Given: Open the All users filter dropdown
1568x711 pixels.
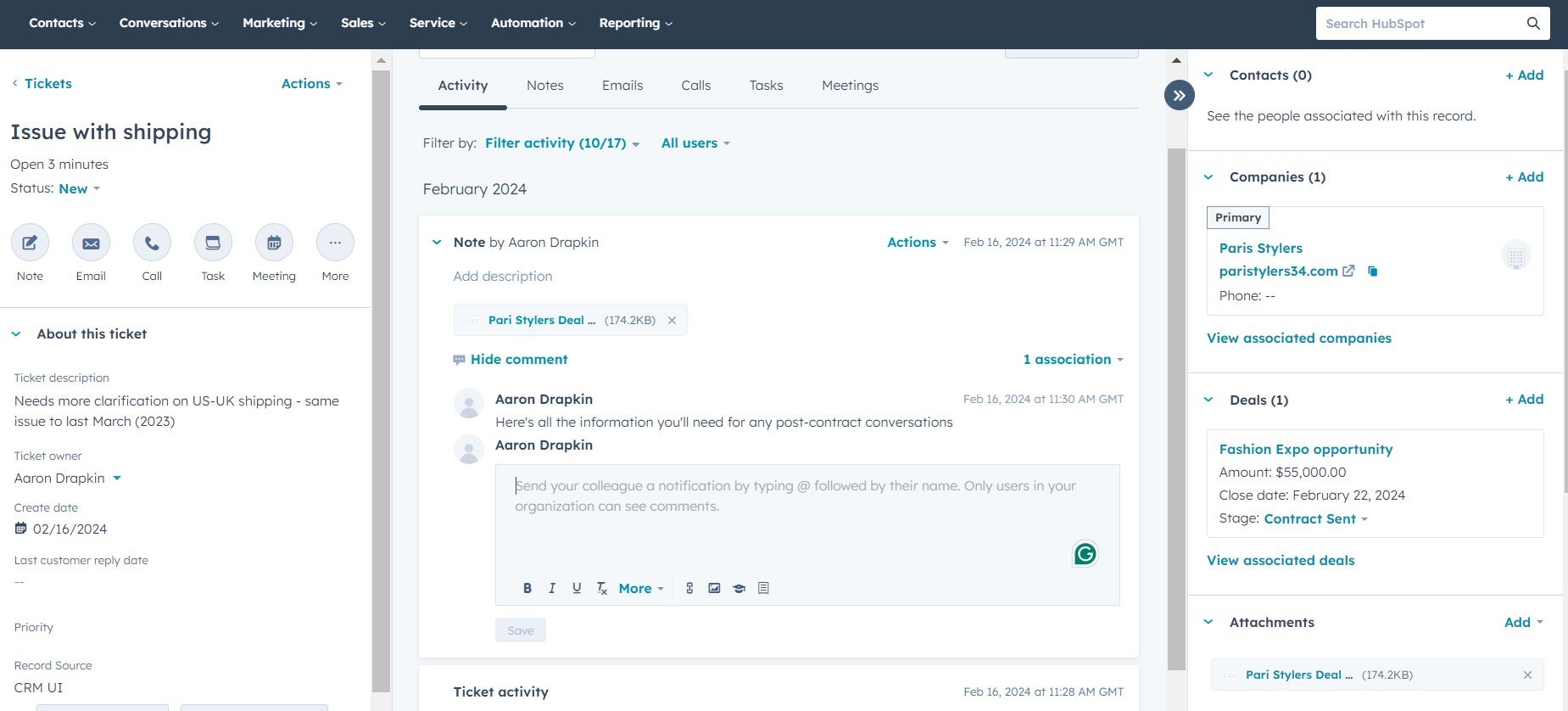Looking at the screenshot, I should (x=695, y=143).
